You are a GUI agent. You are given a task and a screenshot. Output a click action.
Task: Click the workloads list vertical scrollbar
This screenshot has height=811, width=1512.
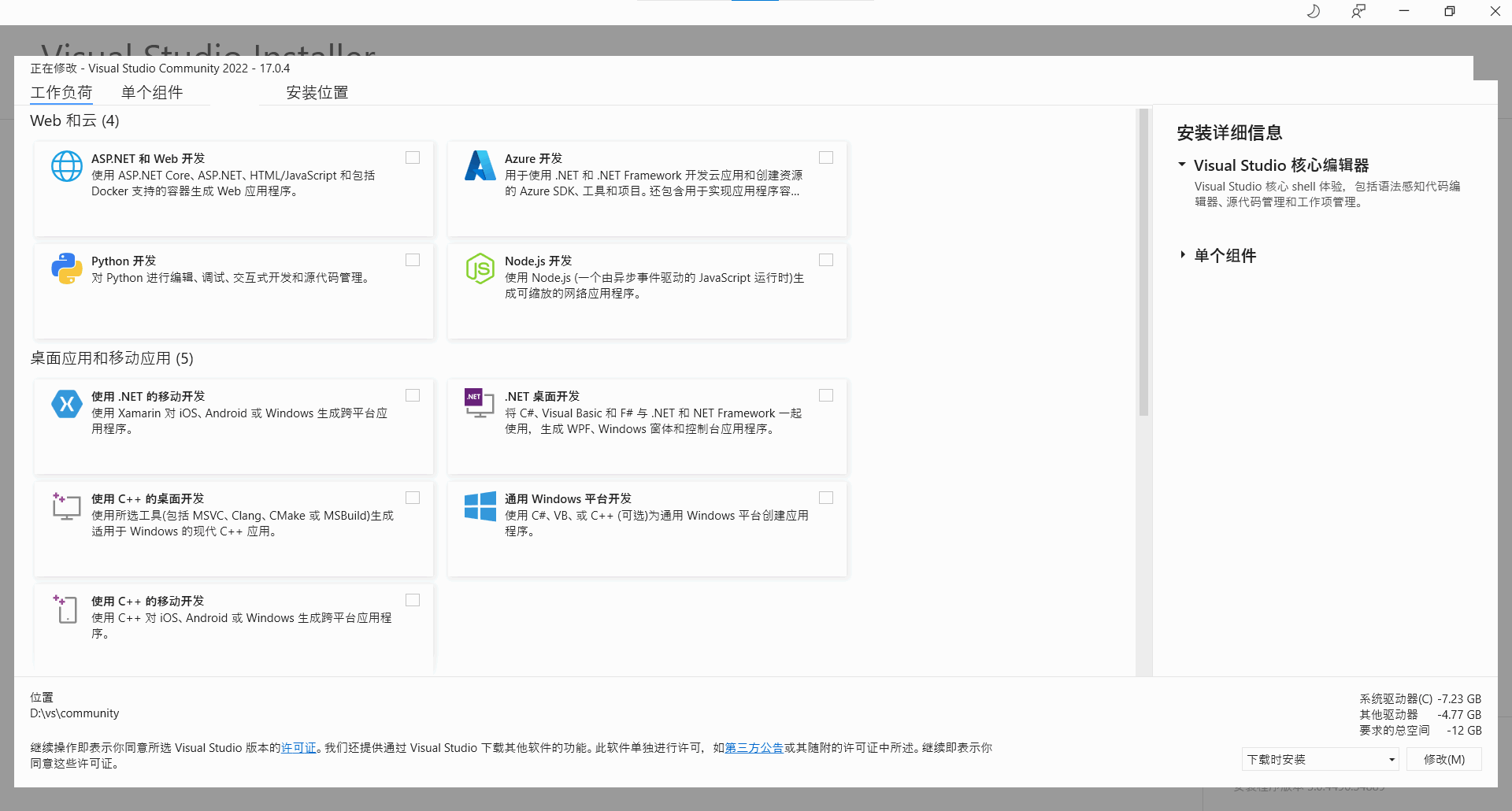[x=1143, y=262]
